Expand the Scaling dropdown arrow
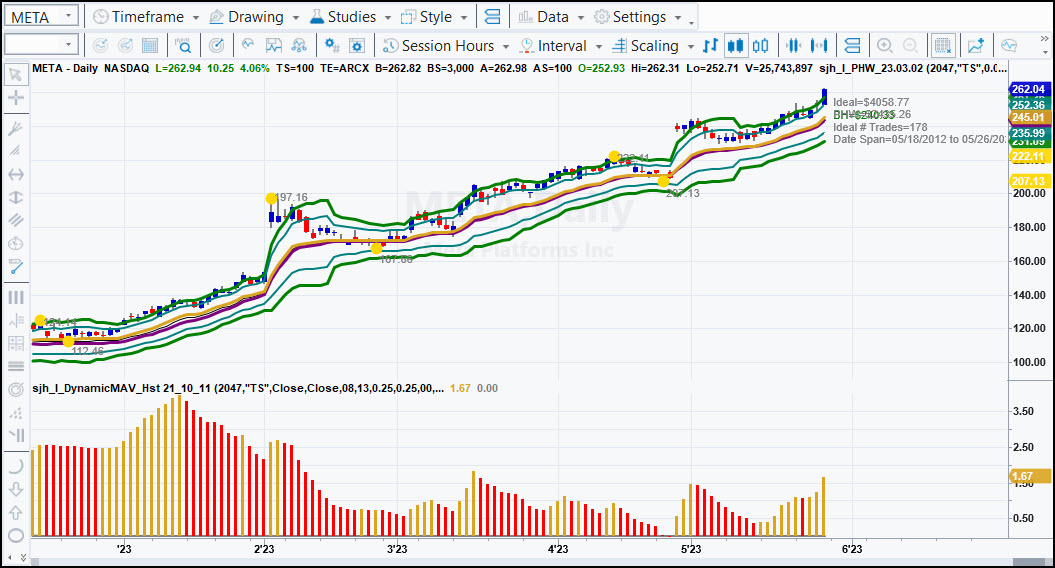The width and height of the screenshot is (1055, 568). coord(690,46)
